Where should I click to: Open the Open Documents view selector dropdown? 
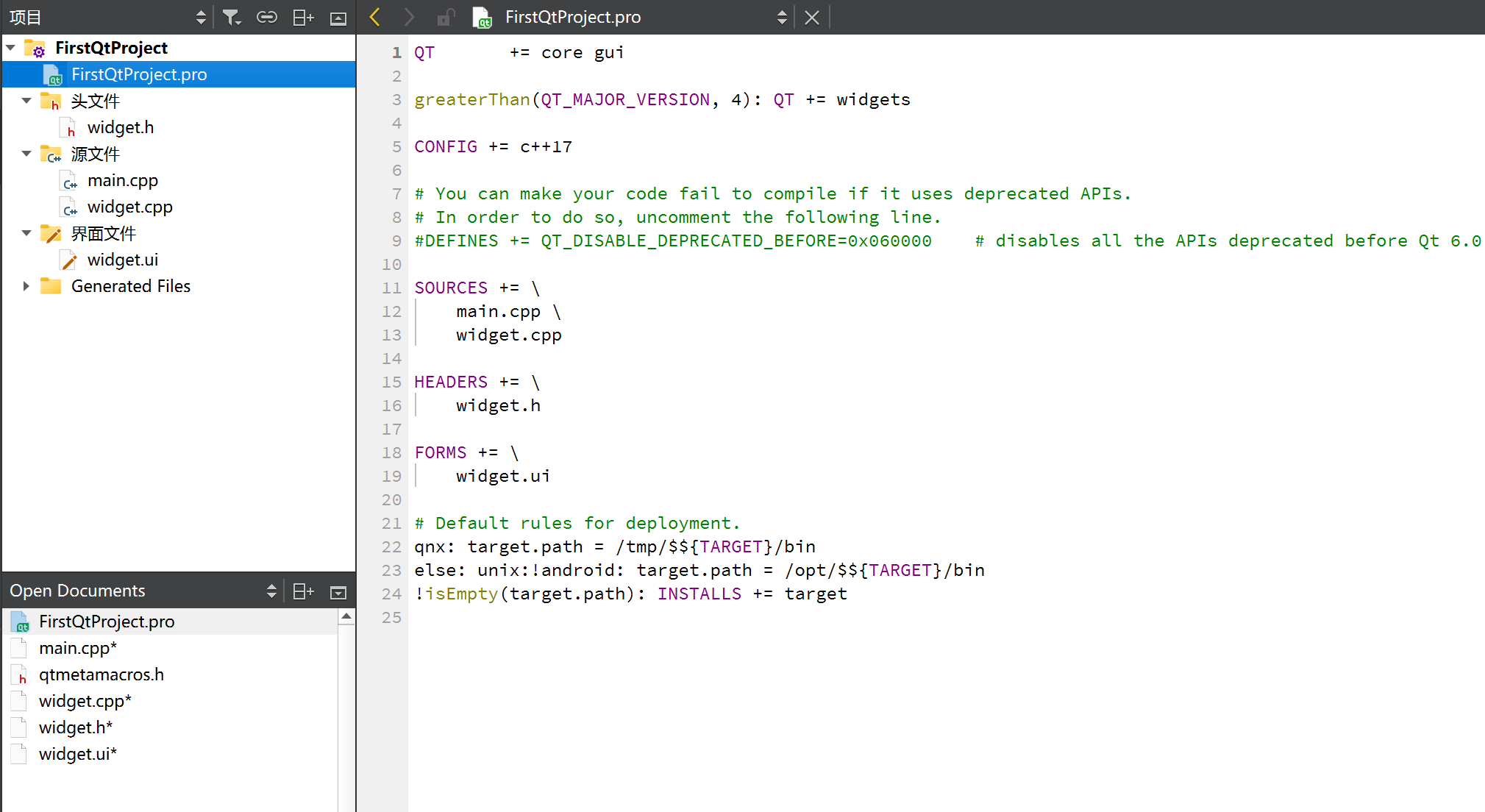click(271, 591)
